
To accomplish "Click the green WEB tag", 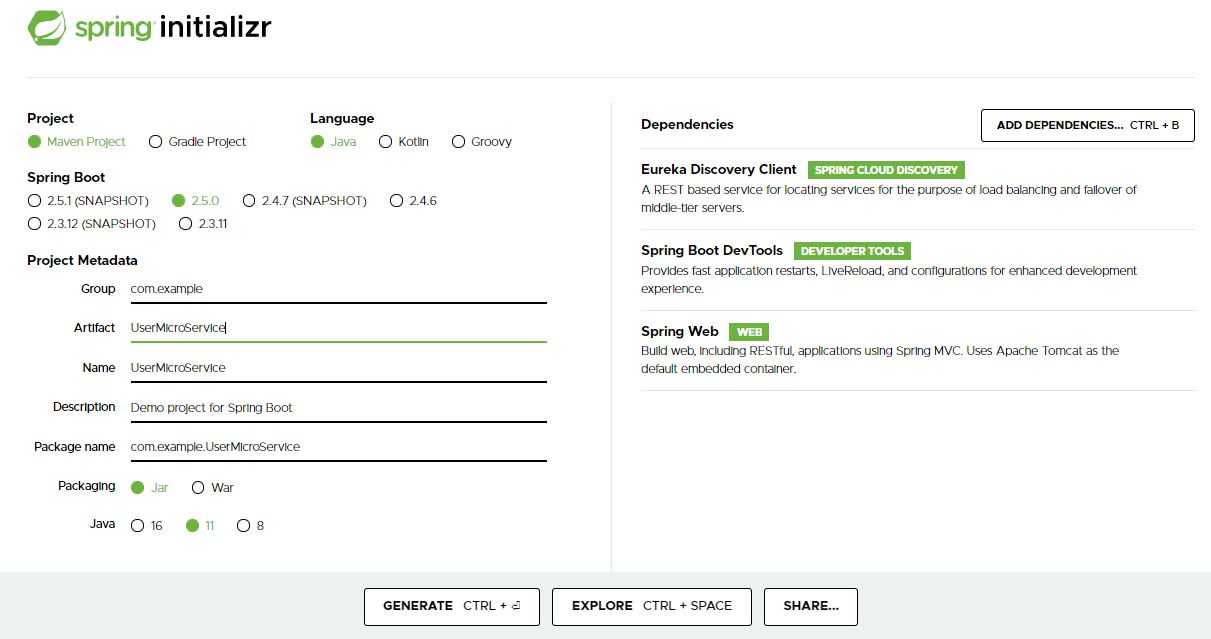I will (x=749, y=332).
